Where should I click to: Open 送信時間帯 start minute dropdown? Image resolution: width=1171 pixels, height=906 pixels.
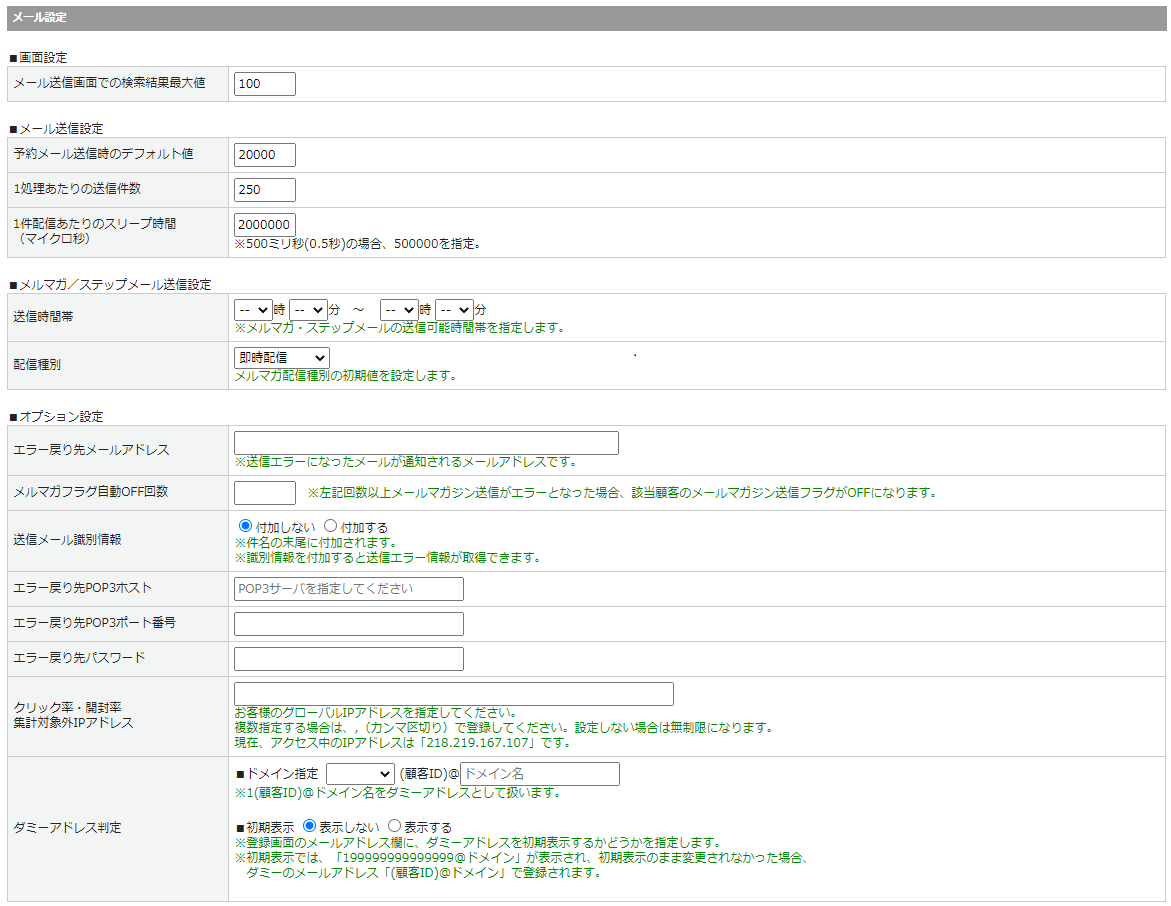tap(308, 310)
